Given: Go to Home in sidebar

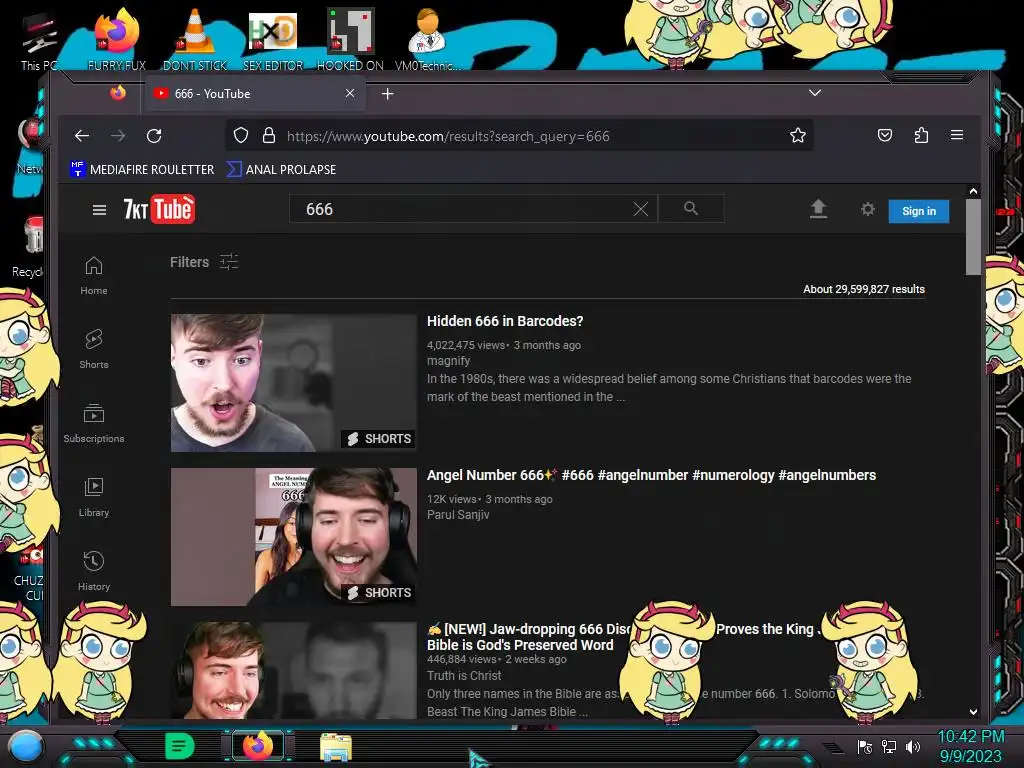Looking at the screenshot, I should pyautogui.click(x=94, y=276).
